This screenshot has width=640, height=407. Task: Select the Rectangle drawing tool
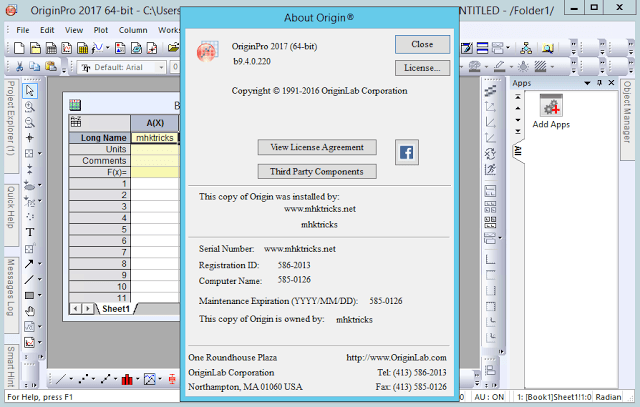(x=29, y=295)
